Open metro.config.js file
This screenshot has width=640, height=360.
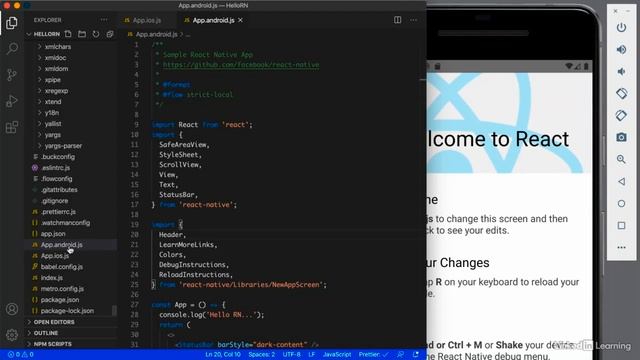[62, 289]
